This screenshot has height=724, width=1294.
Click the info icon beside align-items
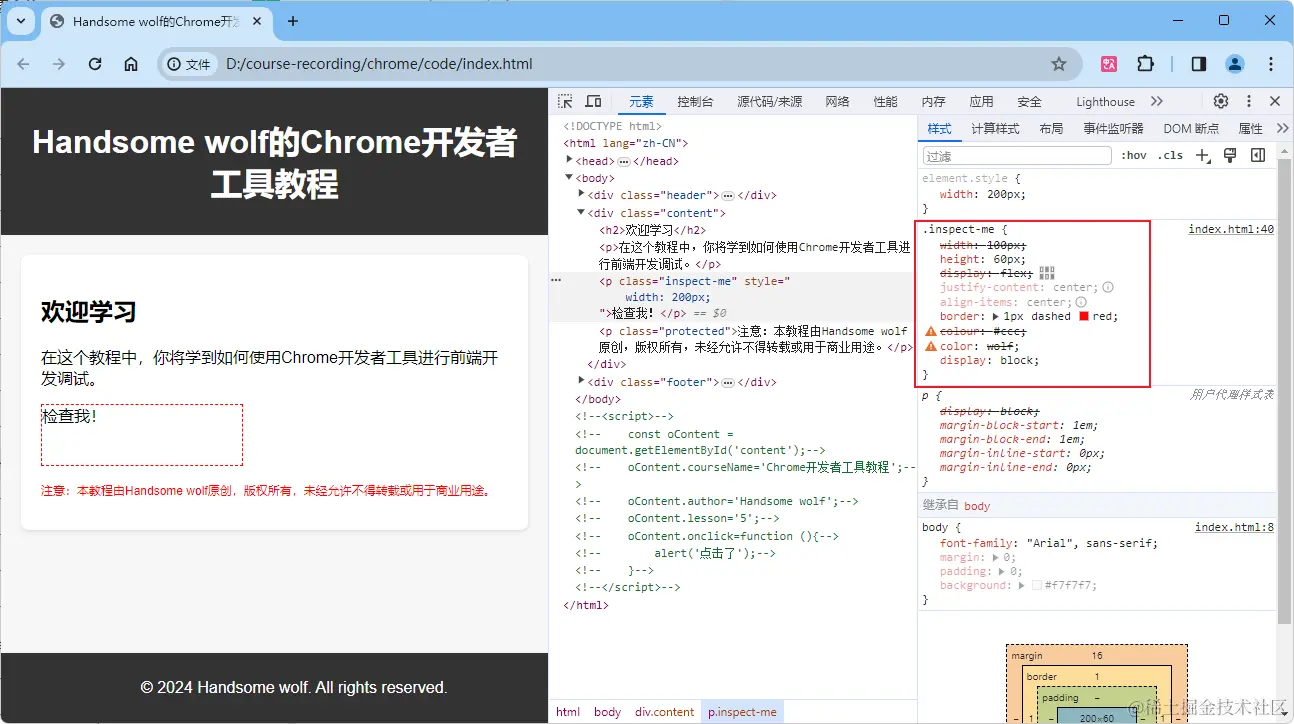1081,302
